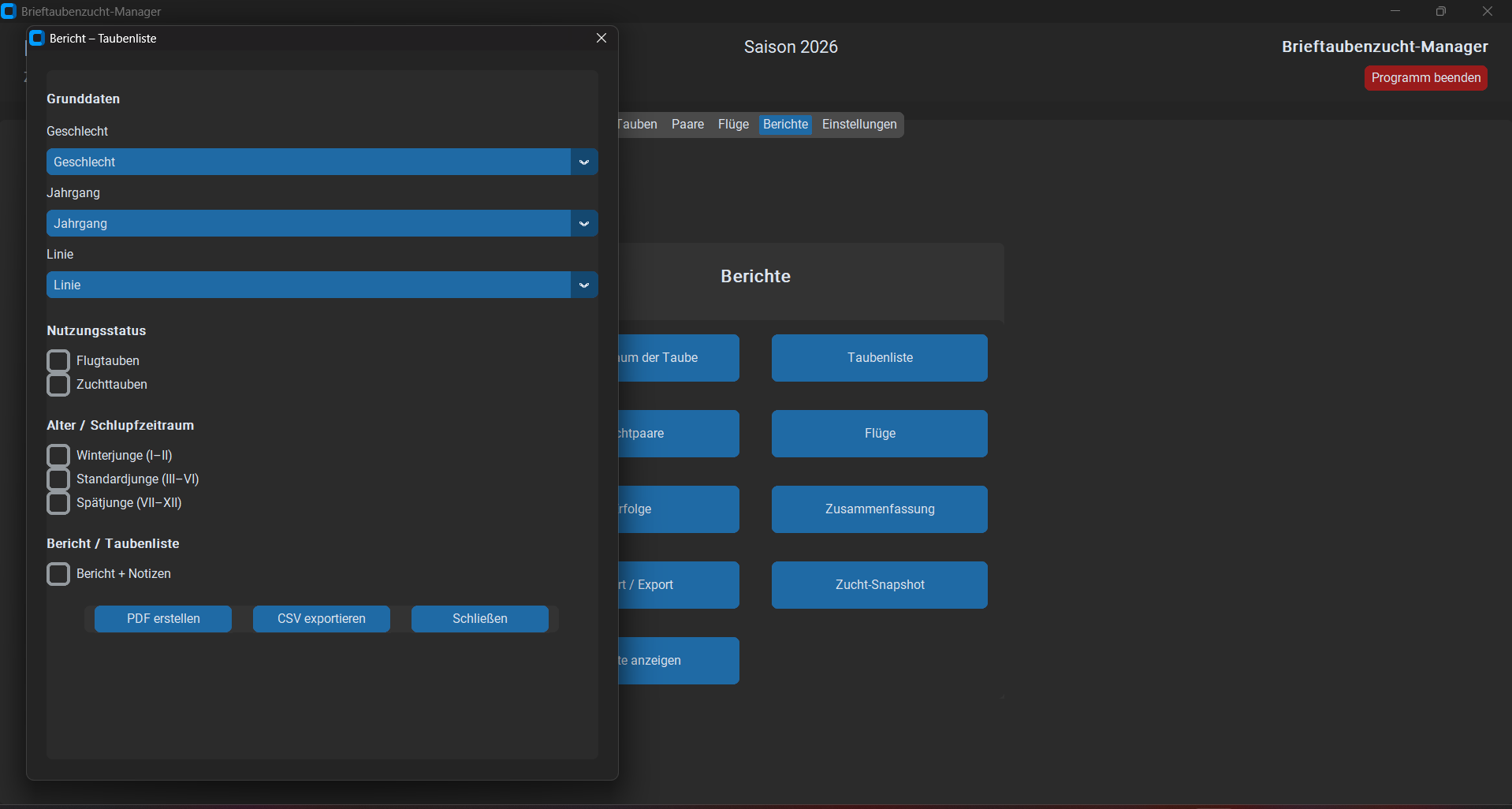Click the Alter / Schlupfzeitraum heading

(x=120, y=425)
